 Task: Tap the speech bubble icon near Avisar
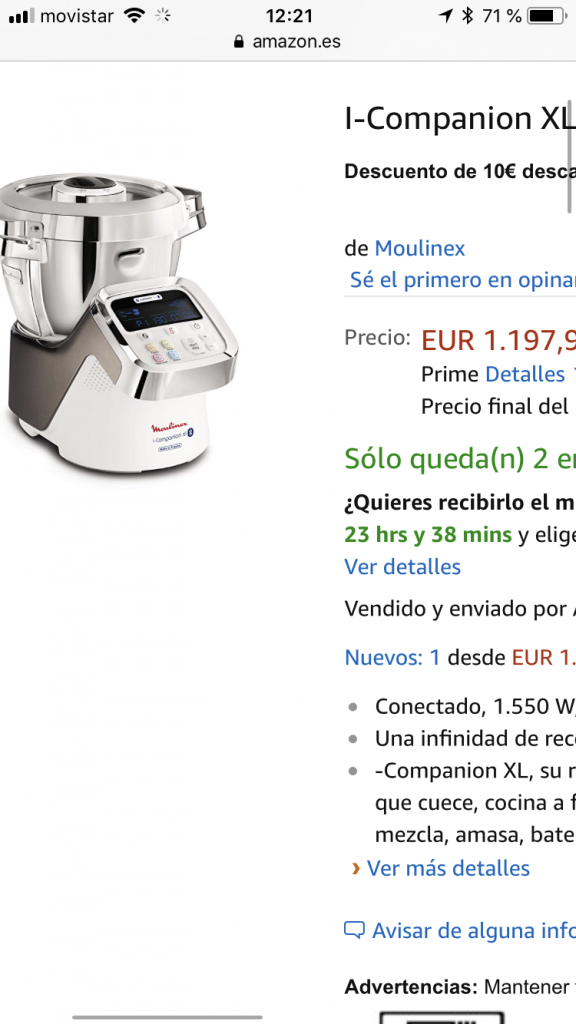tap(354, 930)
